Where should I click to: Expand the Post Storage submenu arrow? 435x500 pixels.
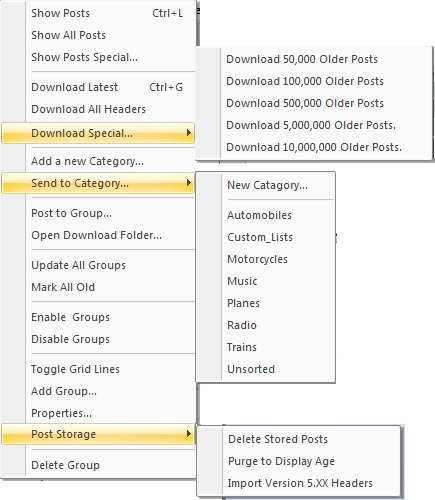pos(189,434)
